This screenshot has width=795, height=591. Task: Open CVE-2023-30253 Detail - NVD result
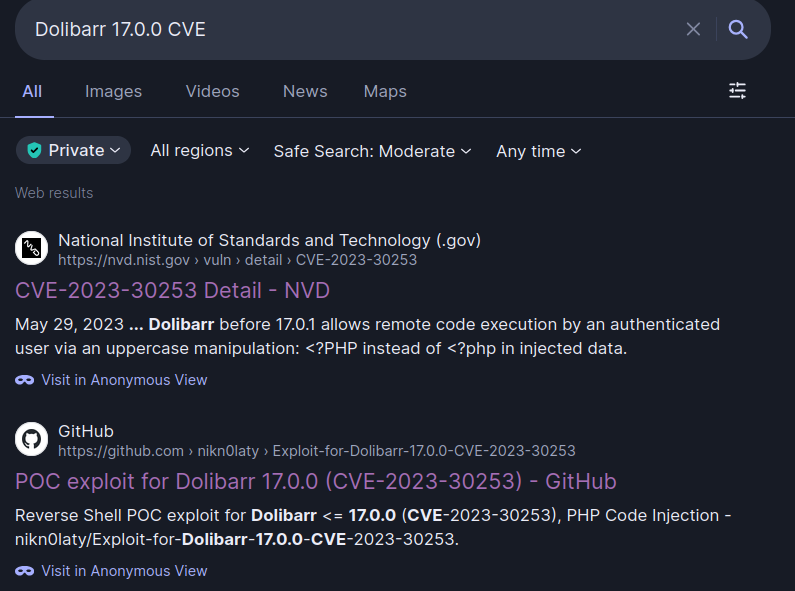(x=172, y=290)
